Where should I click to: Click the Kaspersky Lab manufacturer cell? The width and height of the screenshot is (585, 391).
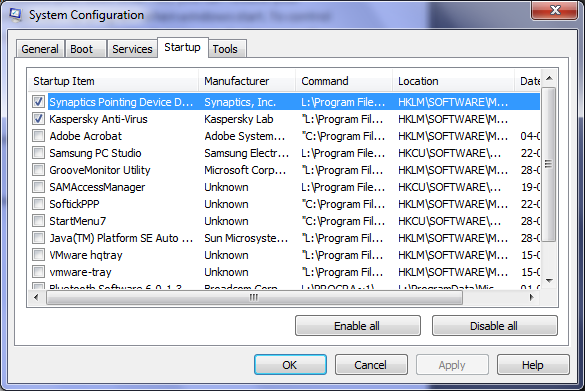(239, 119)
